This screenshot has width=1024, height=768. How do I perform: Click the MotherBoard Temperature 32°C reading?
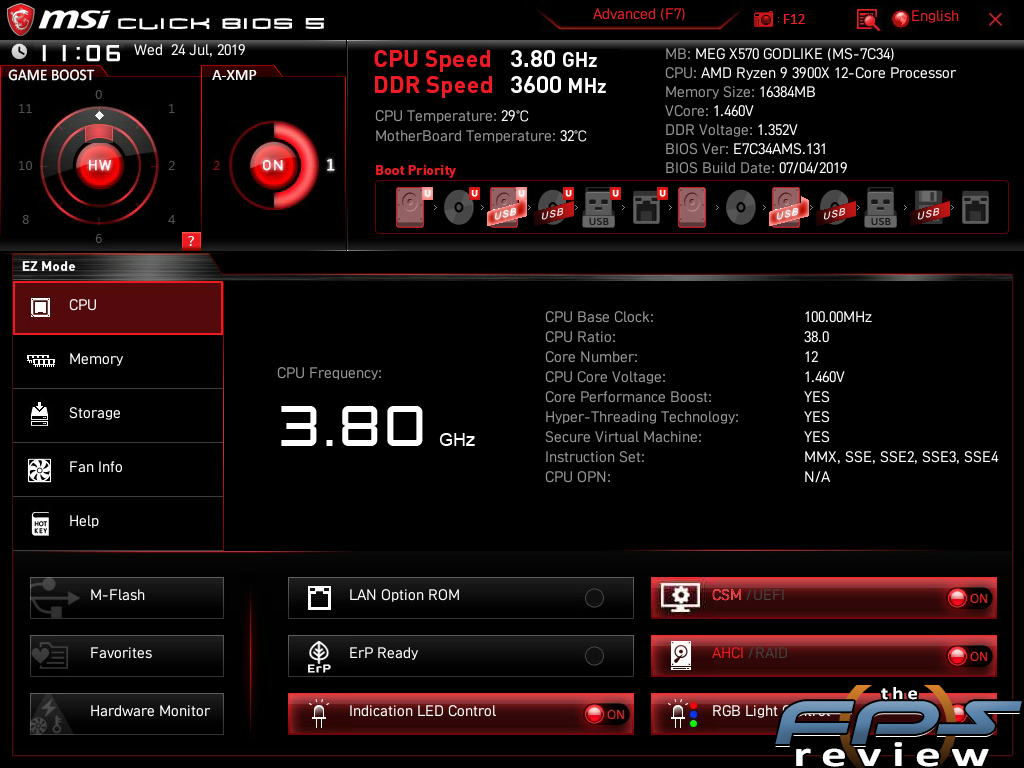pyautogui.click(x=481, y=136)
